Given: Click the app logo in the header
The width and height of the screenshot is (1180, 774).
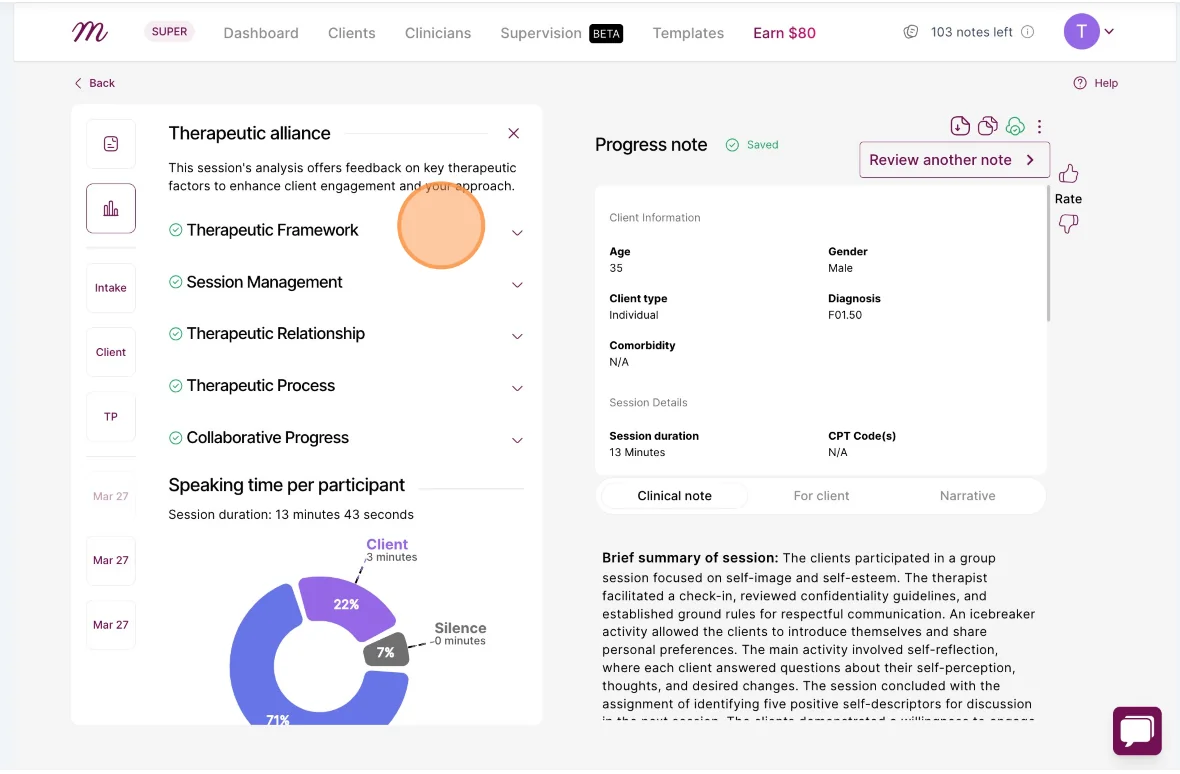Looking at the screenshot, I should pyautogui.click(x=90, y=32).
